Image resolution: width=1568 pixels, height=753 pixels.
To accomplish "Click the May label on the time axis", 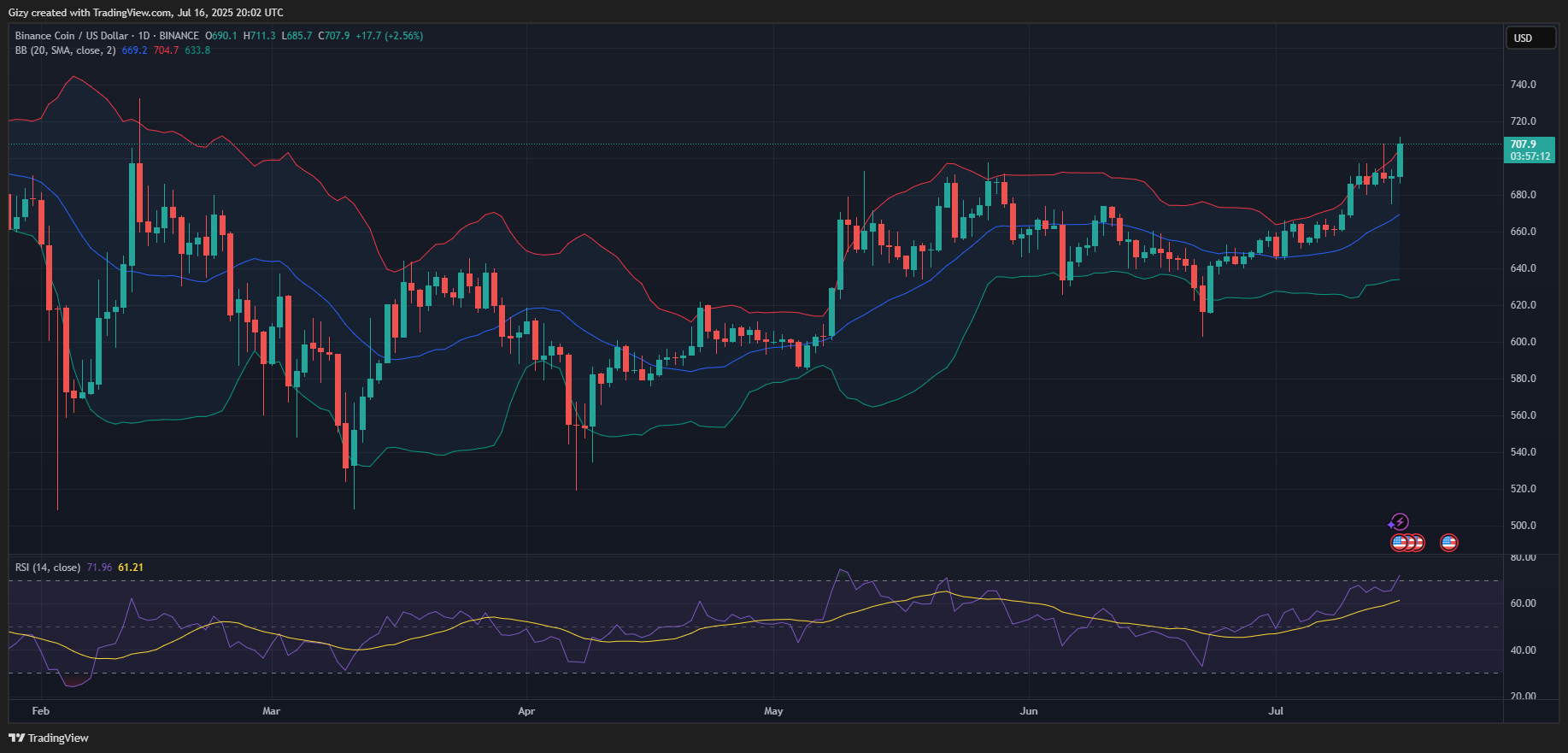I will 773,711.
